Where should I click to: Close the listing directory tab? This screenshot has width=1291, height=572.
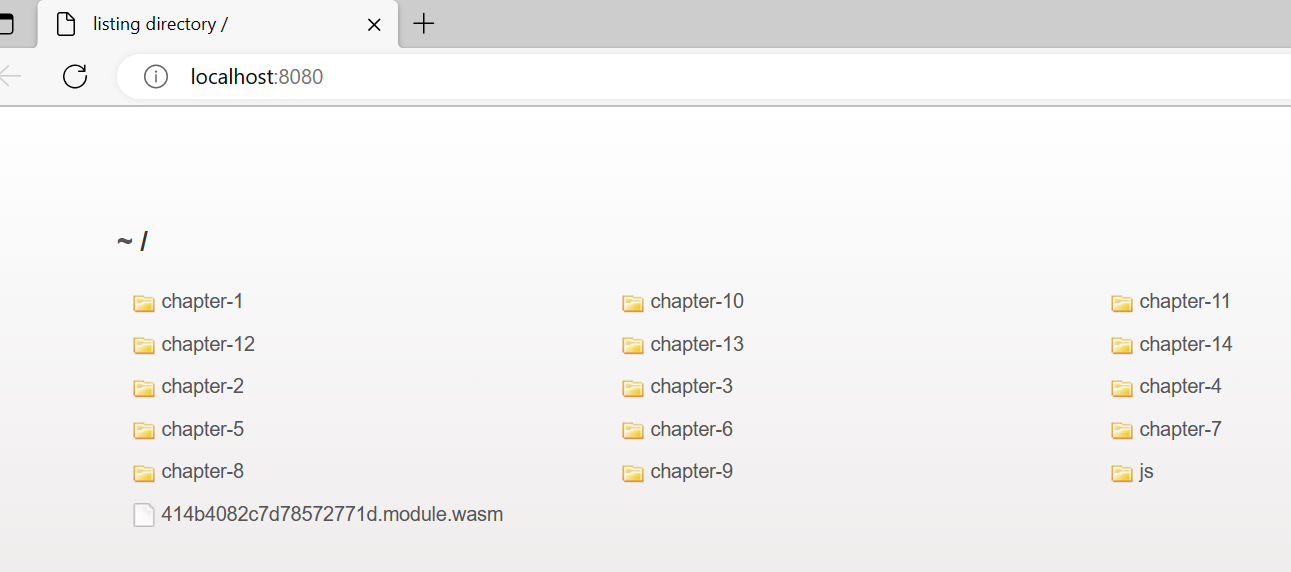(x=374, y=24)
